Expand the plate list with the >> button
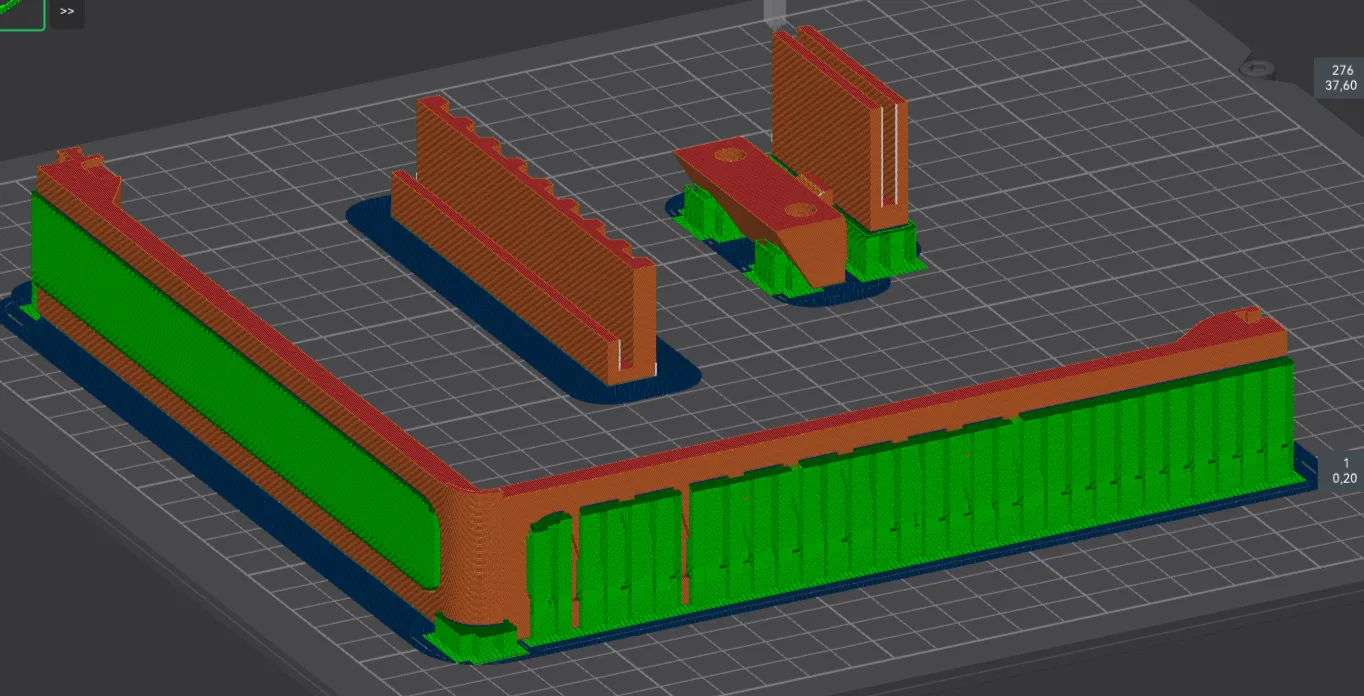 point(67,12)
